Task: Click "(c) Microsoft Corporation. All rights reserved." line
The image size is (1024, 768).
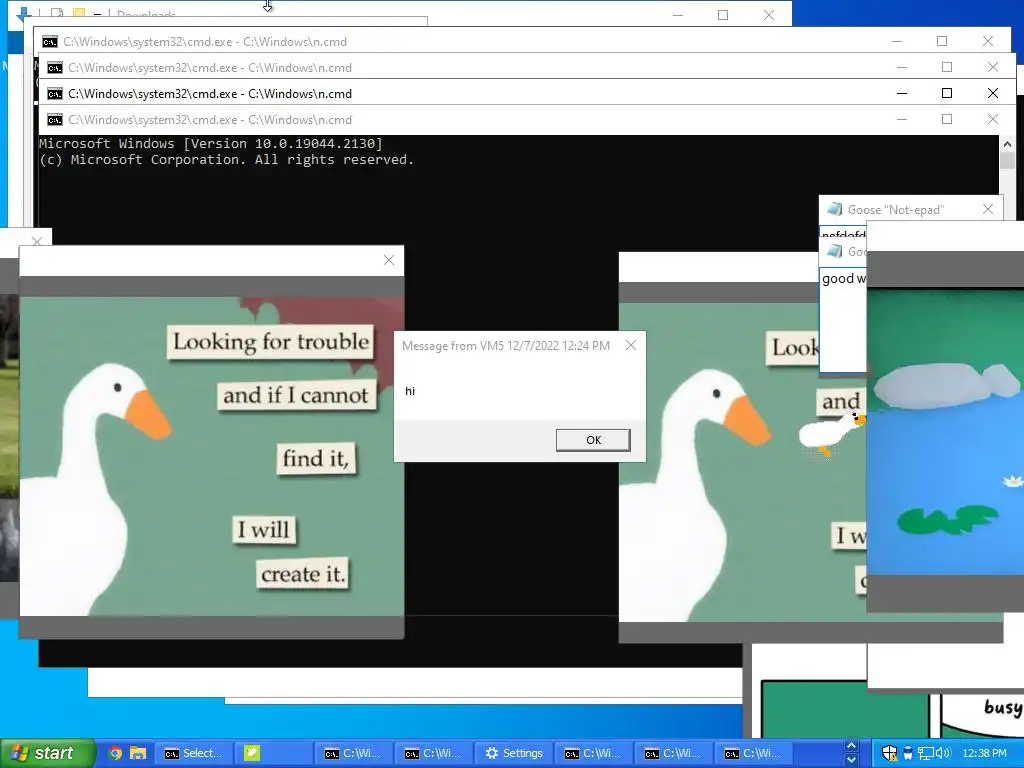Action: tap(227, 160)
